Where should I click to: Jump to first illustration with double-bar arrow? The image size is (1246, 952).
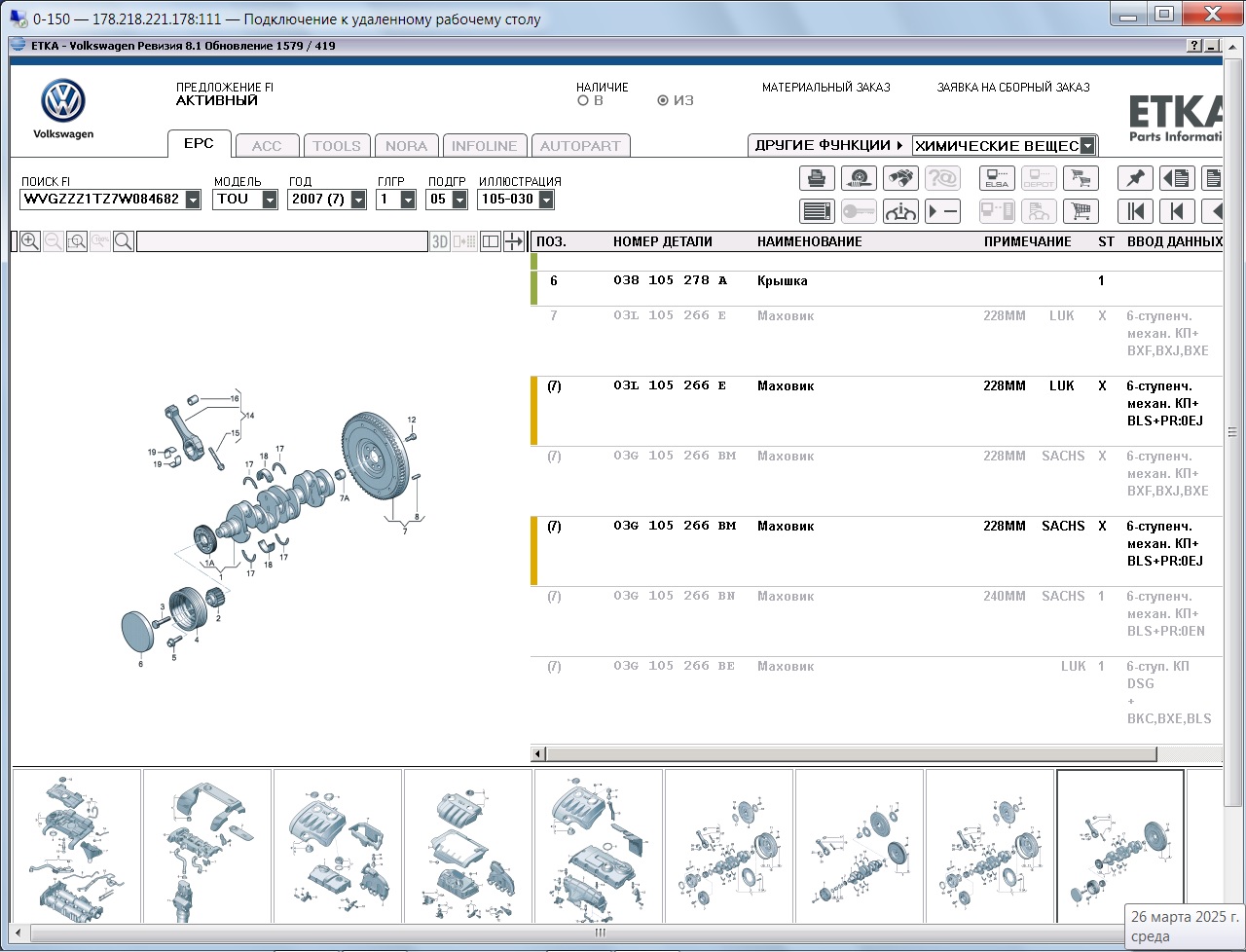coord(1135,210)
